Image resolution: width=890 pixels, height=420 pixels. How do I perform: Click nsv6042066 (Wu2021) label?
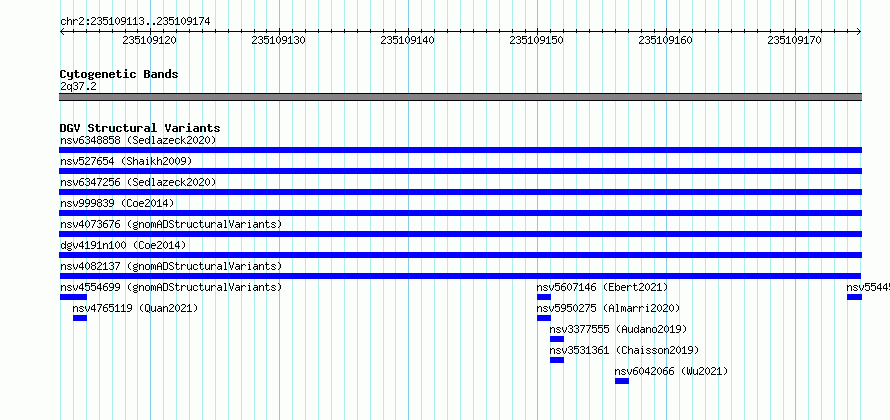tap(671, 371)
